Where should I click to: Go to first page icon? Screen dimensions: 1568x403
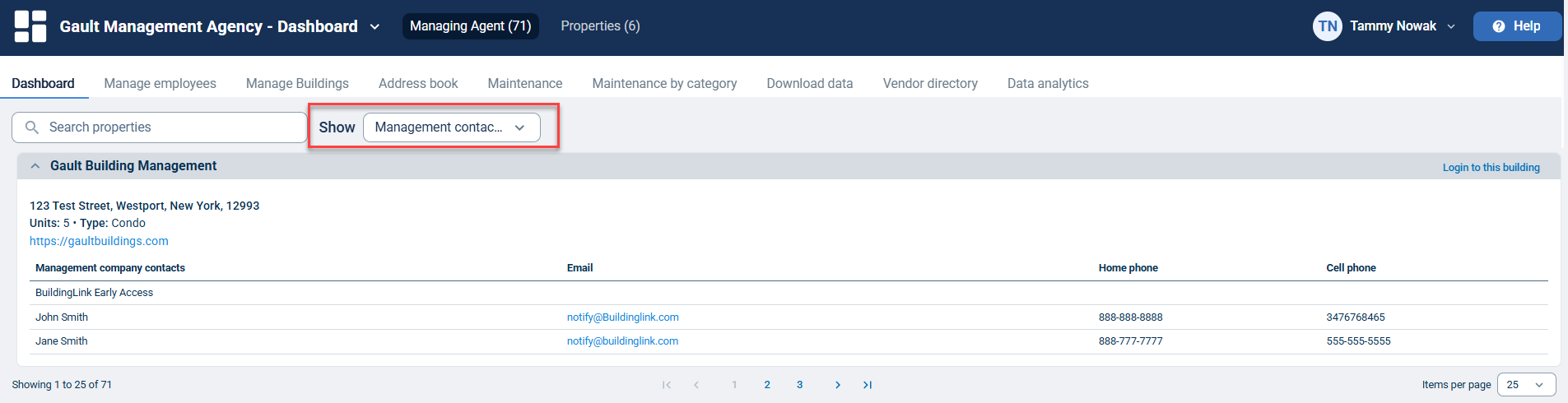point(667,385)
